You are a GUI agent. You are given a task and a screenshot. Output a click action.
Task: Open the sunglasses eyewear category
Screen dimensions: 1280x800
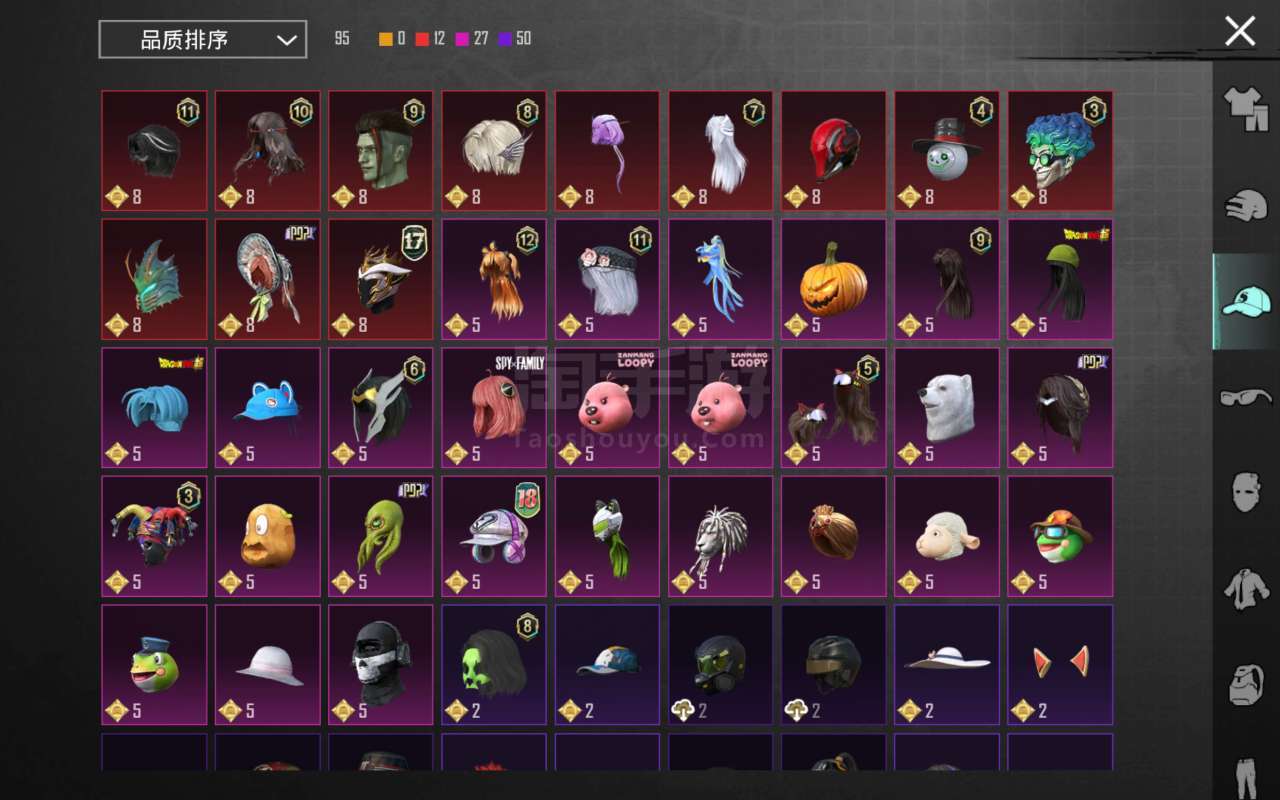point(1246,397)
